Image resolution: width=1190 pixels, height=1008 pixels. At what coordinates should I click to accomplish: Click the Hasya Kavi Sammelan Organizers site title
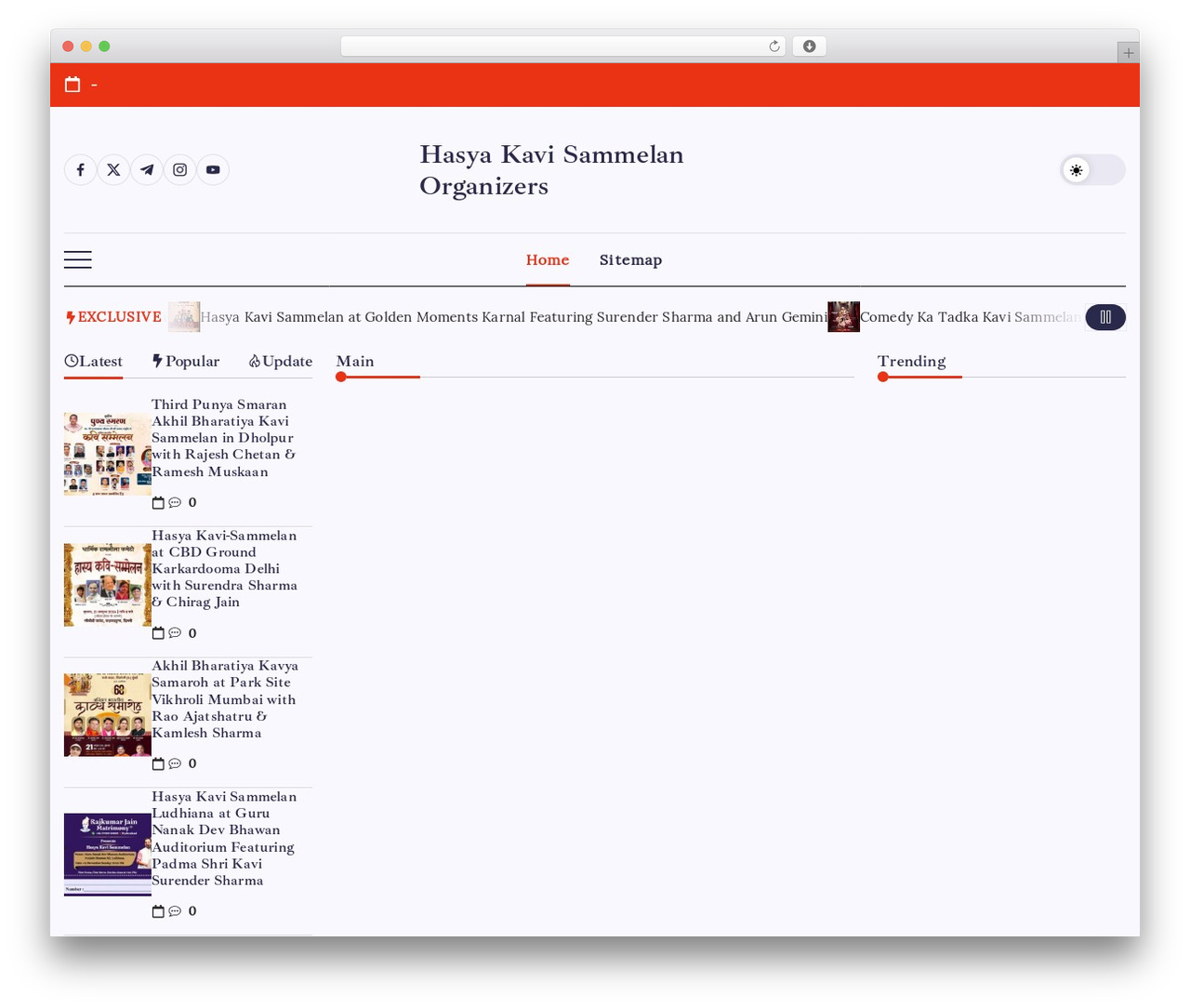pos(551,170)
